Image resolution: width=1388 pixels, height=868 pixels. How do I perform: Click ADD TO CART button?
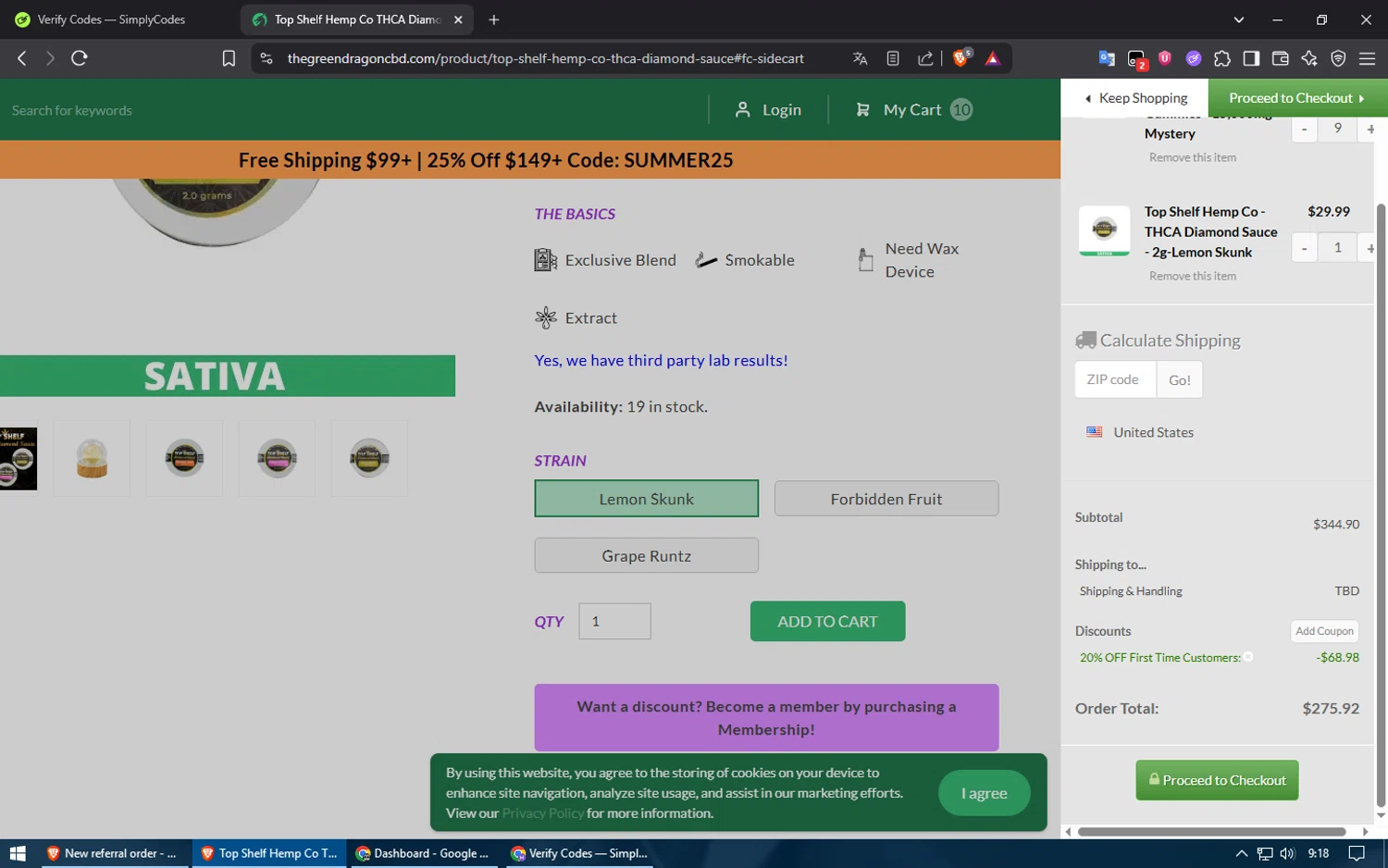[827, 621]
